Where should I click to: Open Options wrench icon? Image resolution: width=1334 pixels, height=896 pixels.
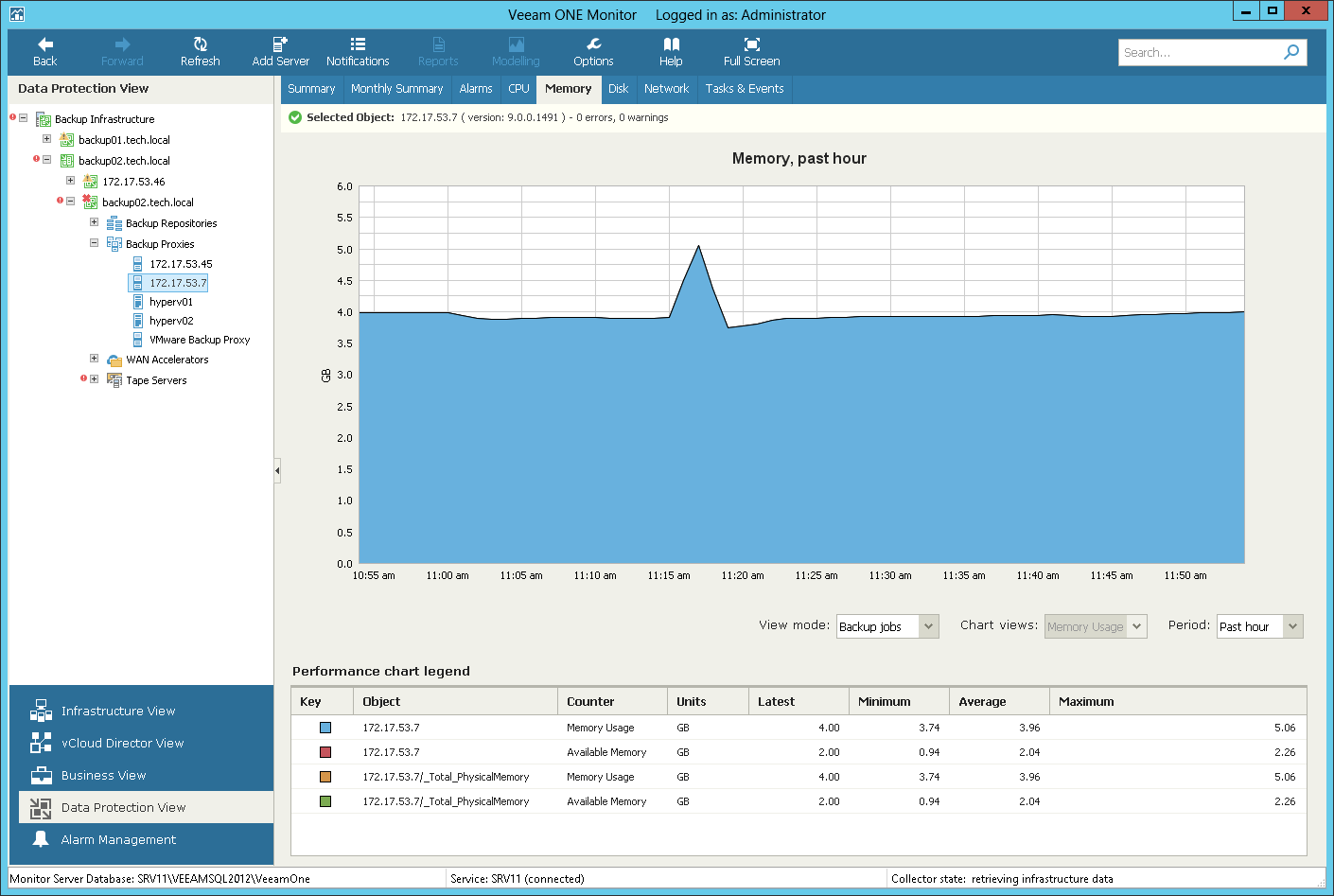tap(593, 44)
